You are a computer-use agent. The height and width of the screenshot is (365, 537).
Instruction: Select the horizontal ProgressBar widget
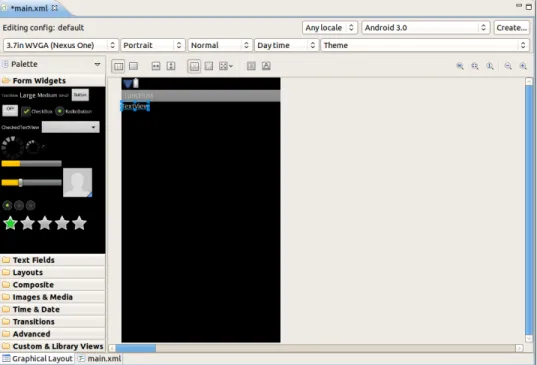(x=32, y=164)
